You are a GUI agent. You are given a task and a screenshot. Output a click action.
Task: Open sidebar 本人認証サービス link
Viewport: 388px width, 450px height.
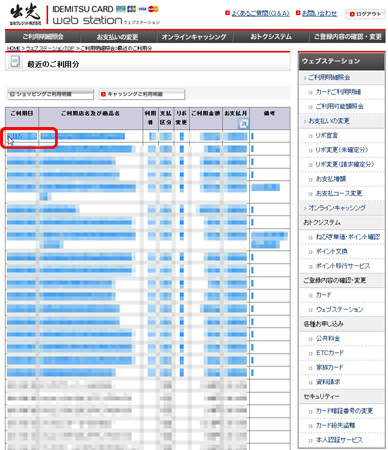(x=339, y=440)
